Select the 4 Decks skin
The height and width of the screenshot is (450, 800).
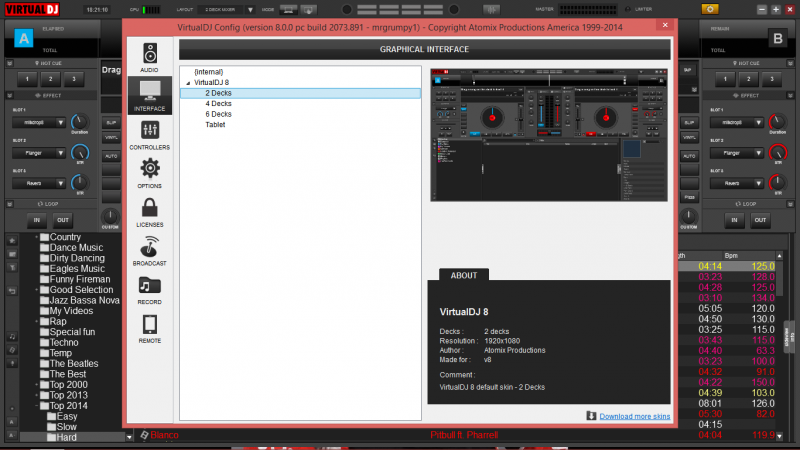click(x=218, y=104)
